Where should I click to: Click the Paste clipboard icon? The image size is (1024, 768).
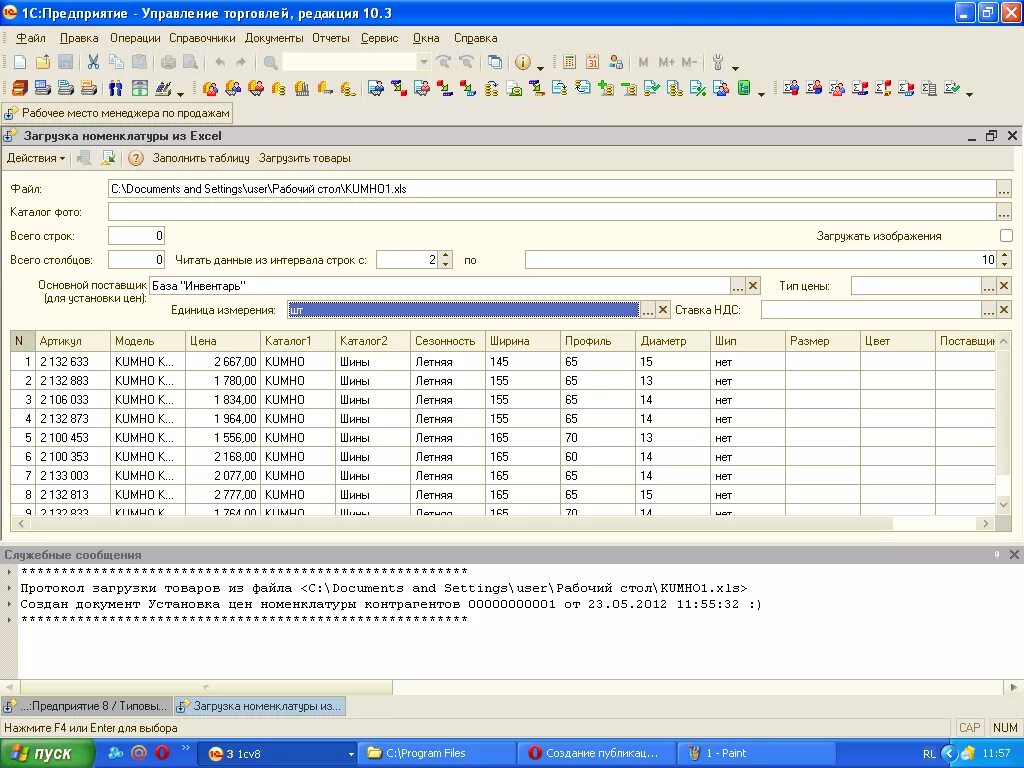click(x=139, y=62)
